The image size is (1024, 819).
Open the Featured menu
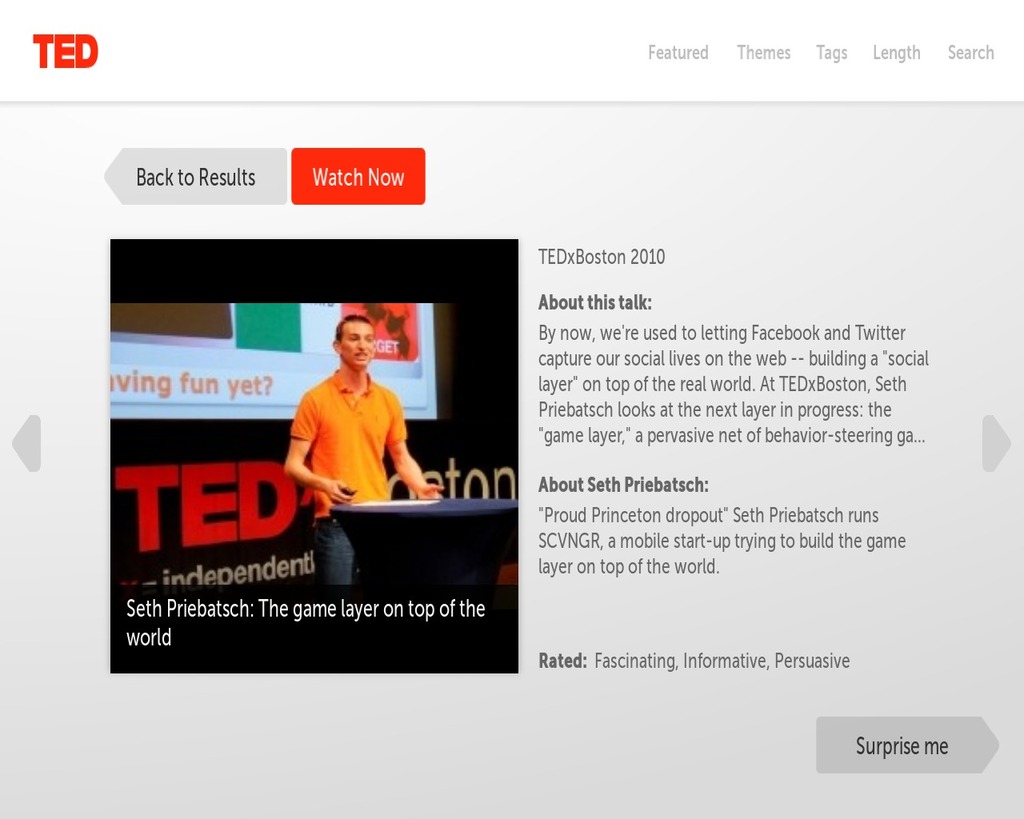(678, 52)
